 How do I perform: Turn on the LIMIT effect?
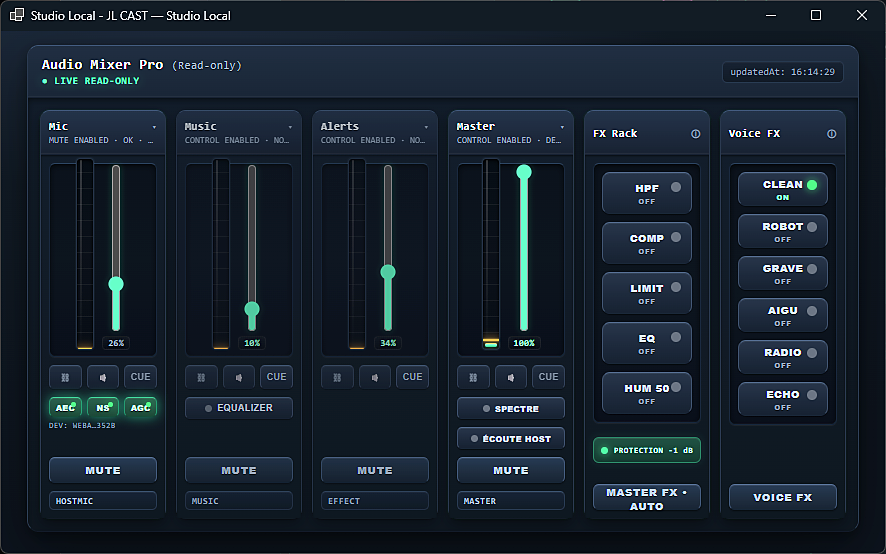647,293
